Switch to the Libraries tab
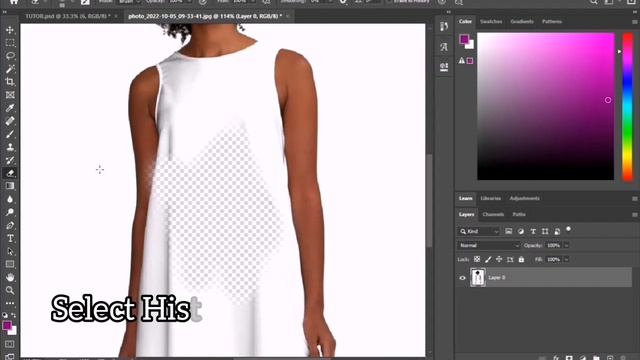Image resolution: width=640 pixels, height=360 pixels. click(491, 198)
